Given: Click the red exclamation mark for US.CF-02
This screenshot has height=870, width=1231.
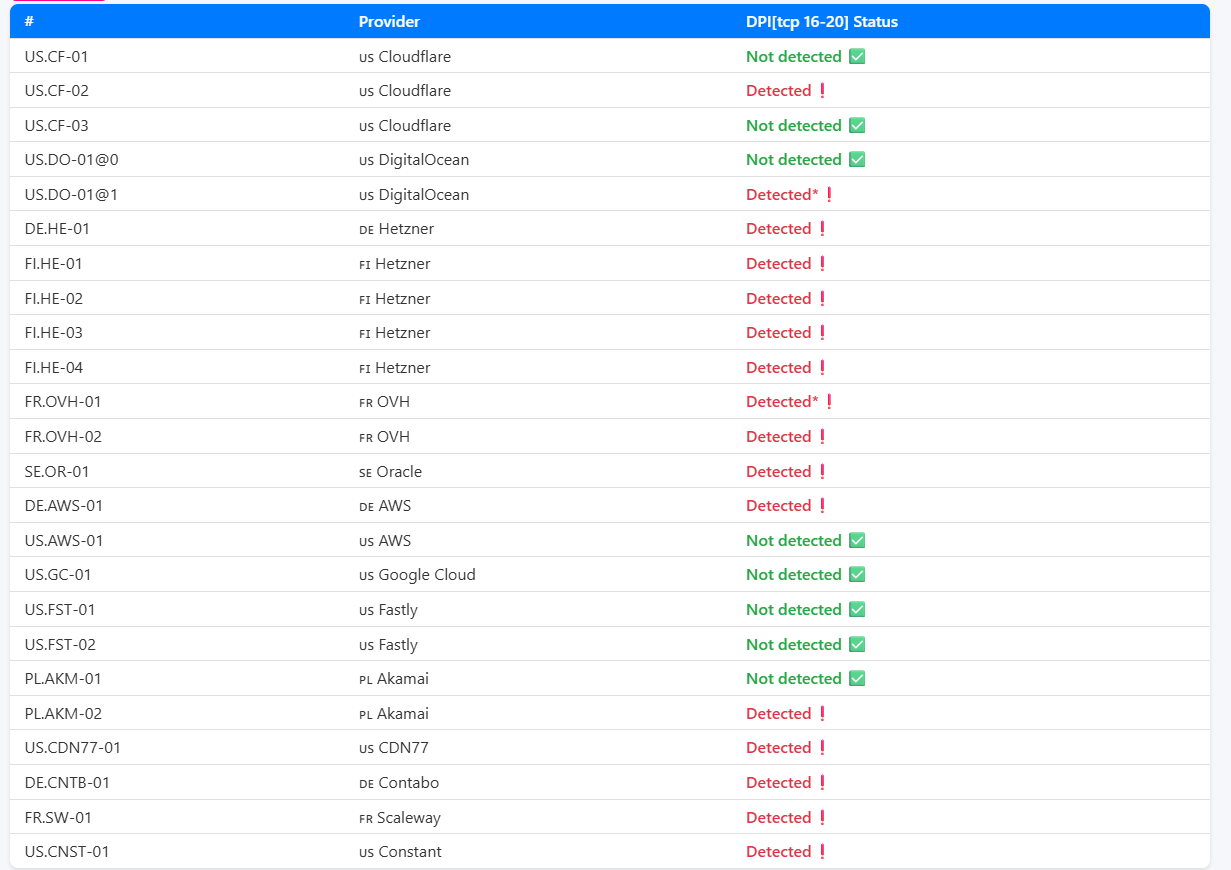Looking at the screenshot, I should (822, 91).
